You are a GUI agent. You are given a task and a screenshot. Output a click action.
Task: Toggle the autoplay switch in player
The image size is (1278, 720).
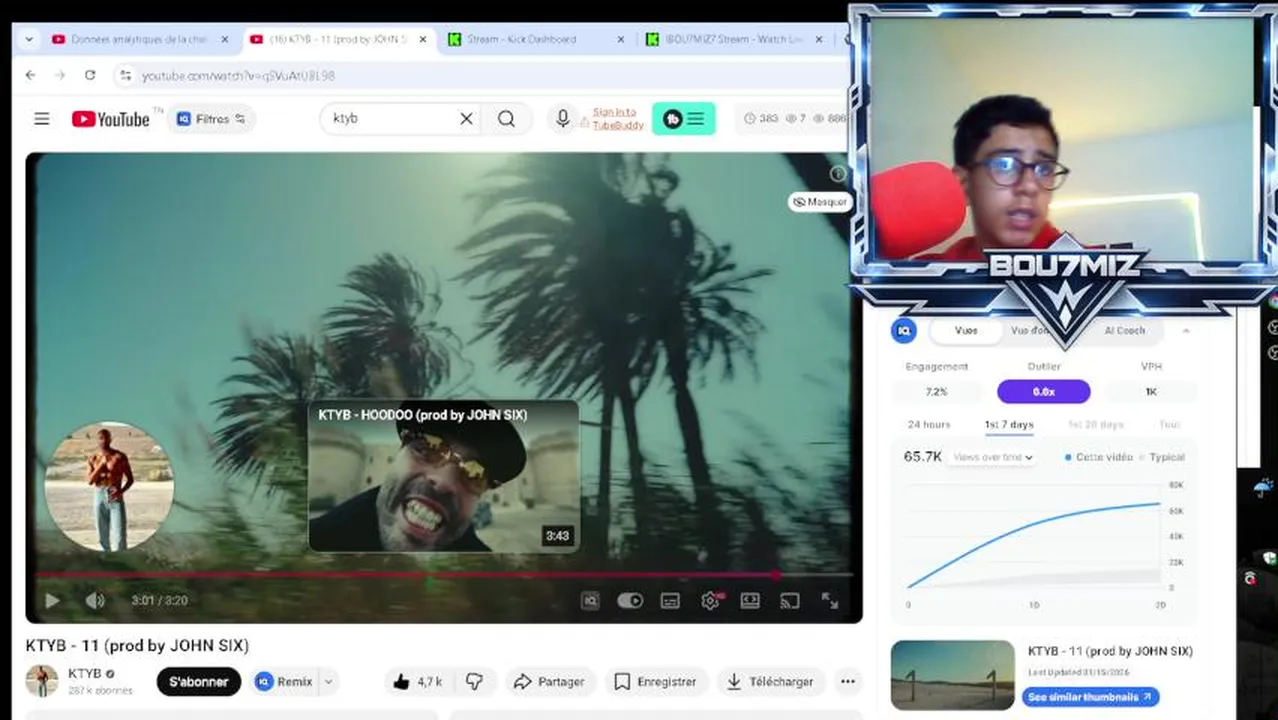[630, 601]
